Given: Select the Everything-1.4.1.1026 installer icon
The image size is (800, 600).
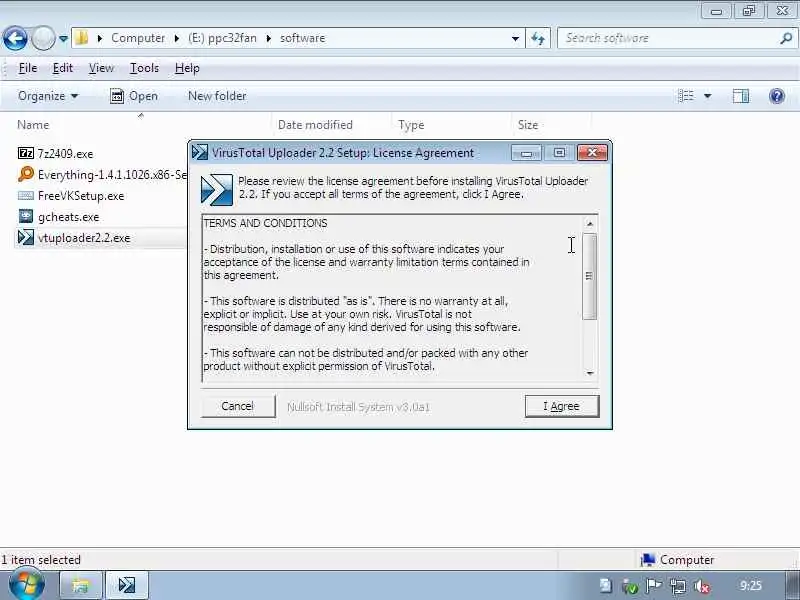Looking at the screenshot, I should pos(26,174).
